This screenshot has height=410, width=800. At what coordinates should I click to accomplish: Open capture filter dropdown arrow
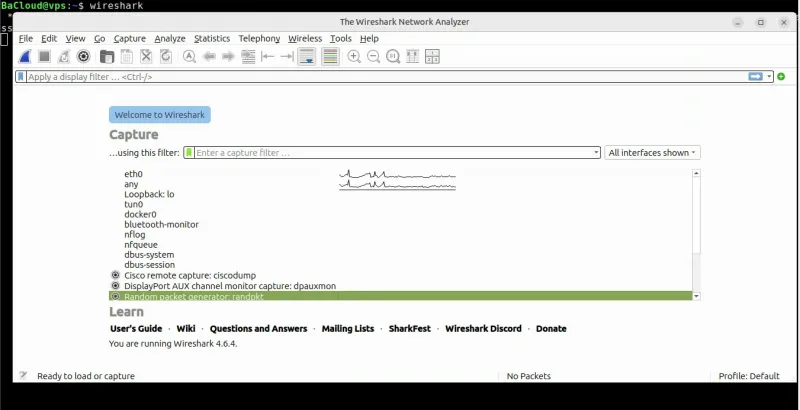[596, 152]
